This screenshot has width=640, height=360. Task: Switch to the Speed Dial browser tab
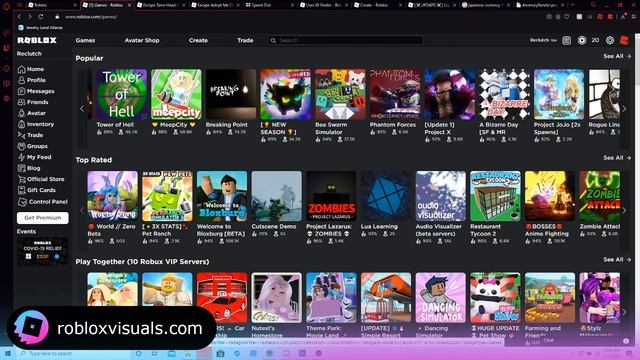click(269, 5)
